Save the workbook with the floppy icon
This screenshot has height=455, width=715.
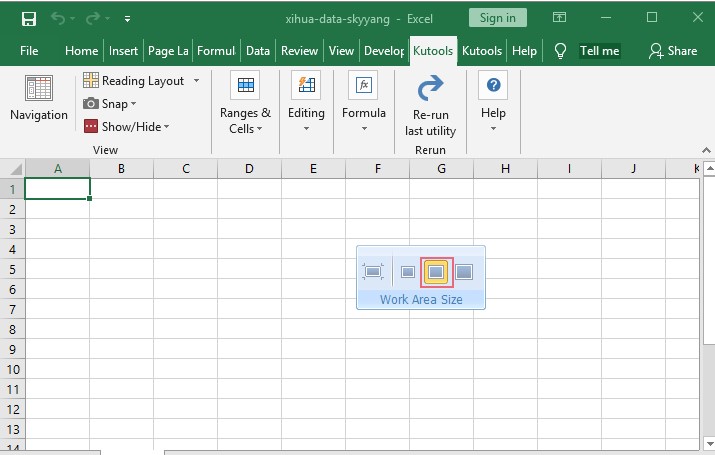point(29,19)
